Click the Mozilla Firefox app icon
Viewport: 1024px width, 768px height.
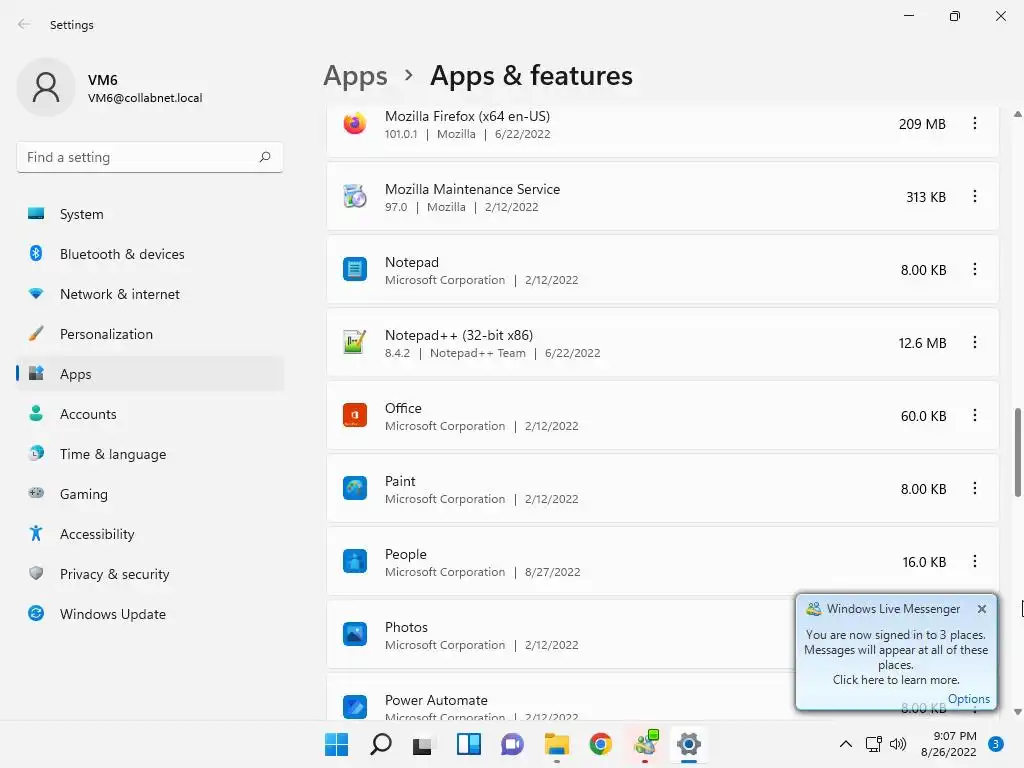[x=355, y=123]
